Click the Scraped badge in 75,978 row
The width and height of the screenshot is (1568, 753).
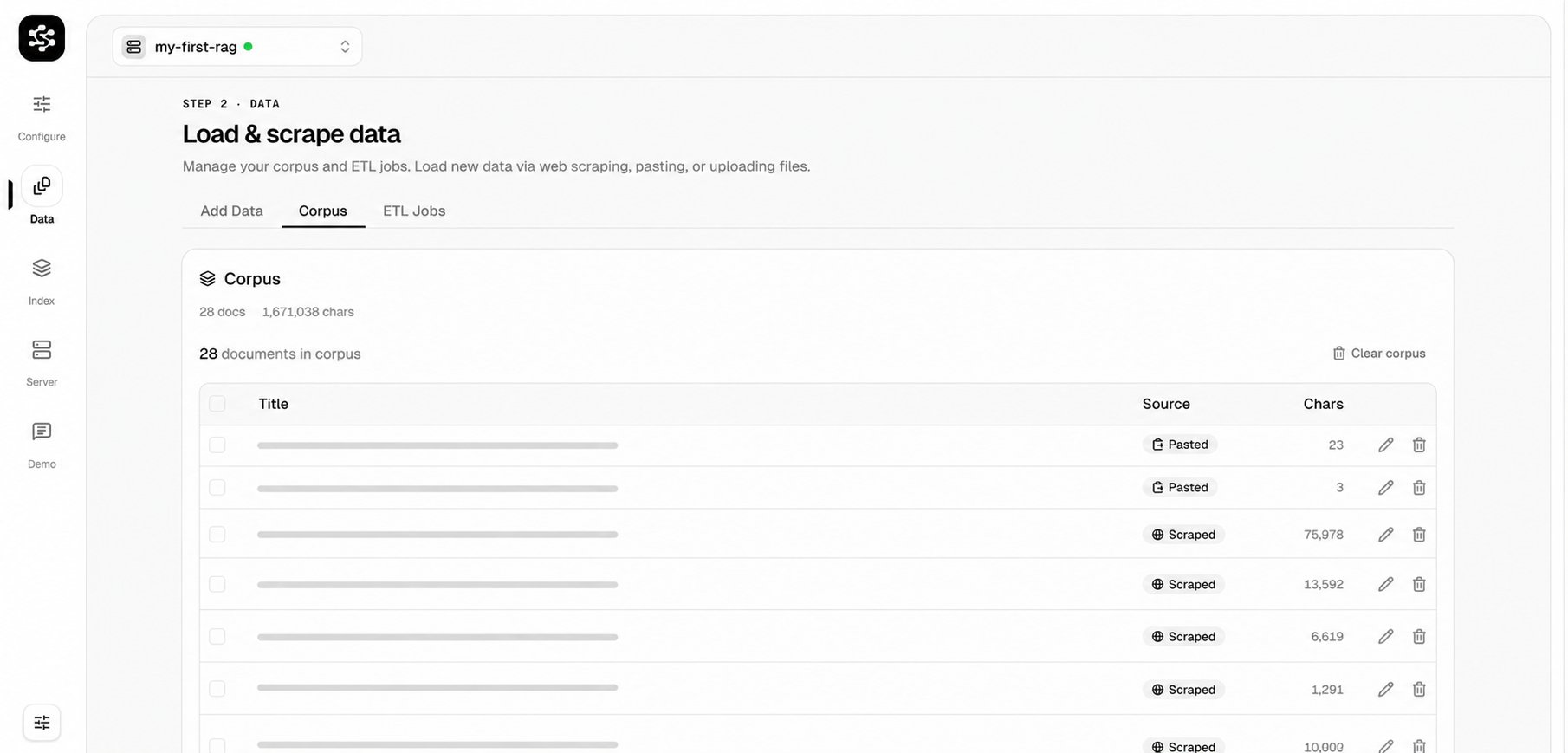point(1183,535)
